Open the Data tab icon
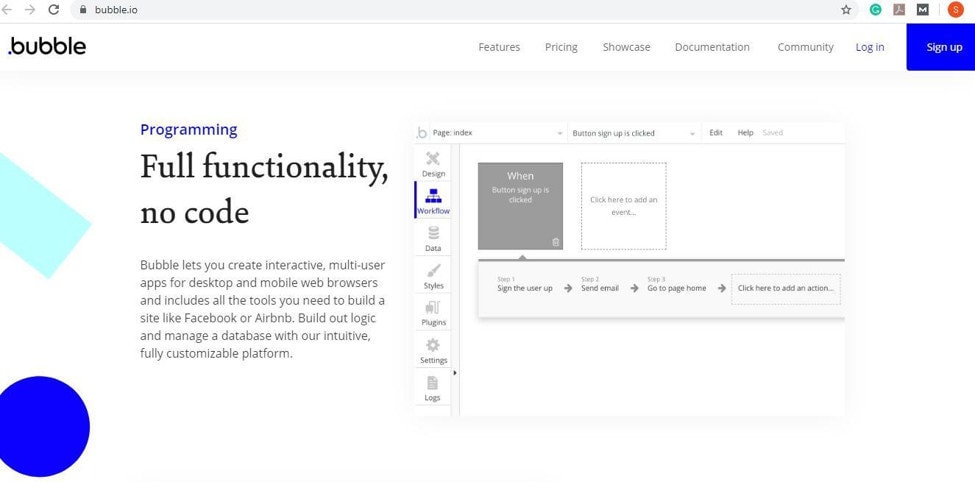 [x=433, y=233]
